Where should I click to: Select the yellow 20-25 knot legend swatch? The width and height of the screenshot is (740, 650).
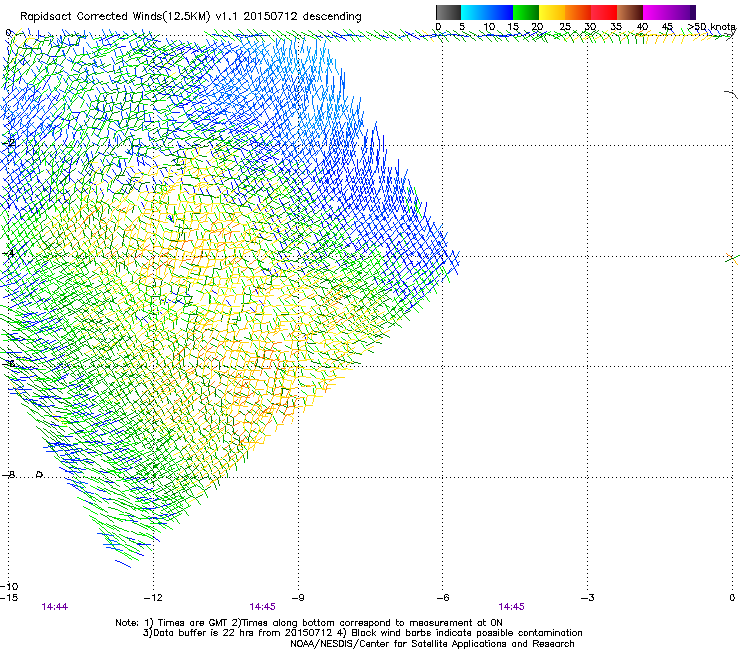(x=552, y=12)
